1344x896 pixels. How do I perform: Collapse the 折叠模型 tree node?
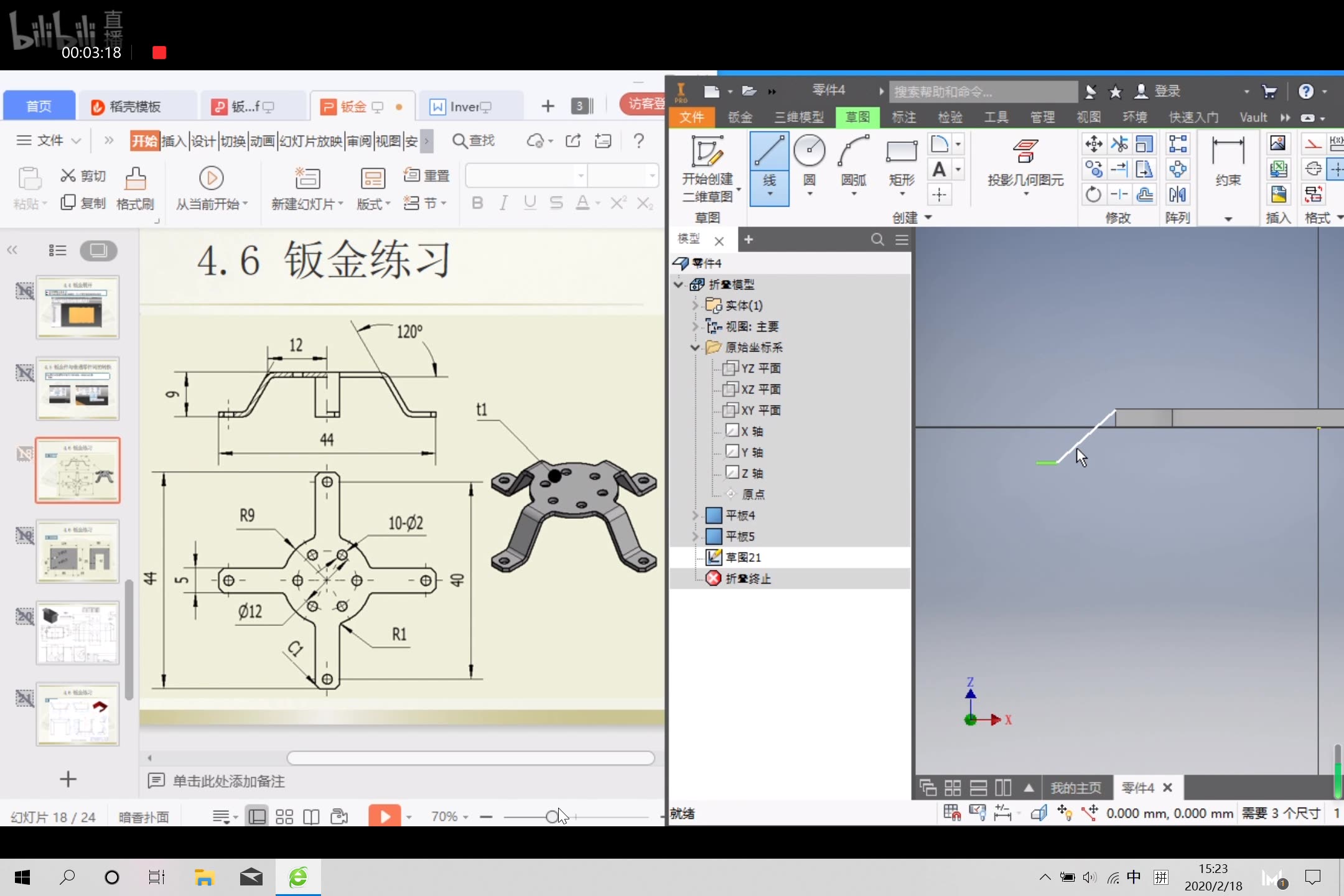pos(679,284)
